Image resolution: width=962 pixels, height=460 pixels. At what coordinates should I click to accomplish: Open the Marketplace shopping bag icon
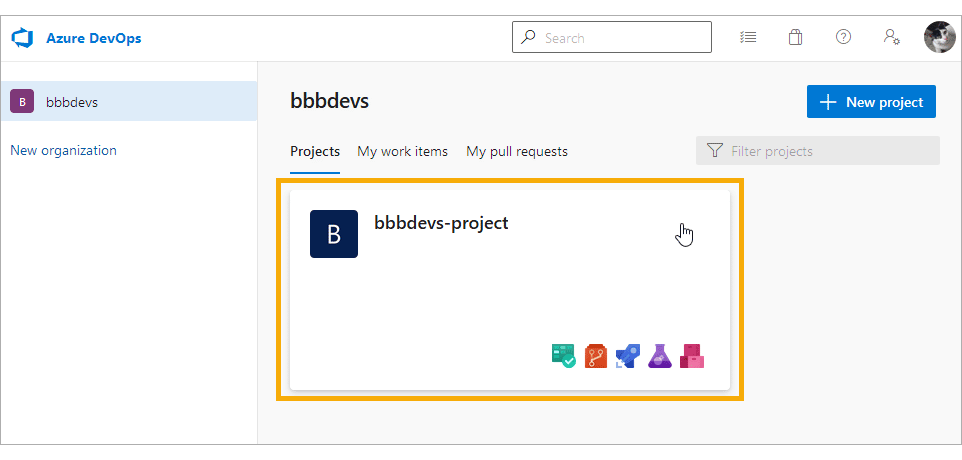click(795, 37)
